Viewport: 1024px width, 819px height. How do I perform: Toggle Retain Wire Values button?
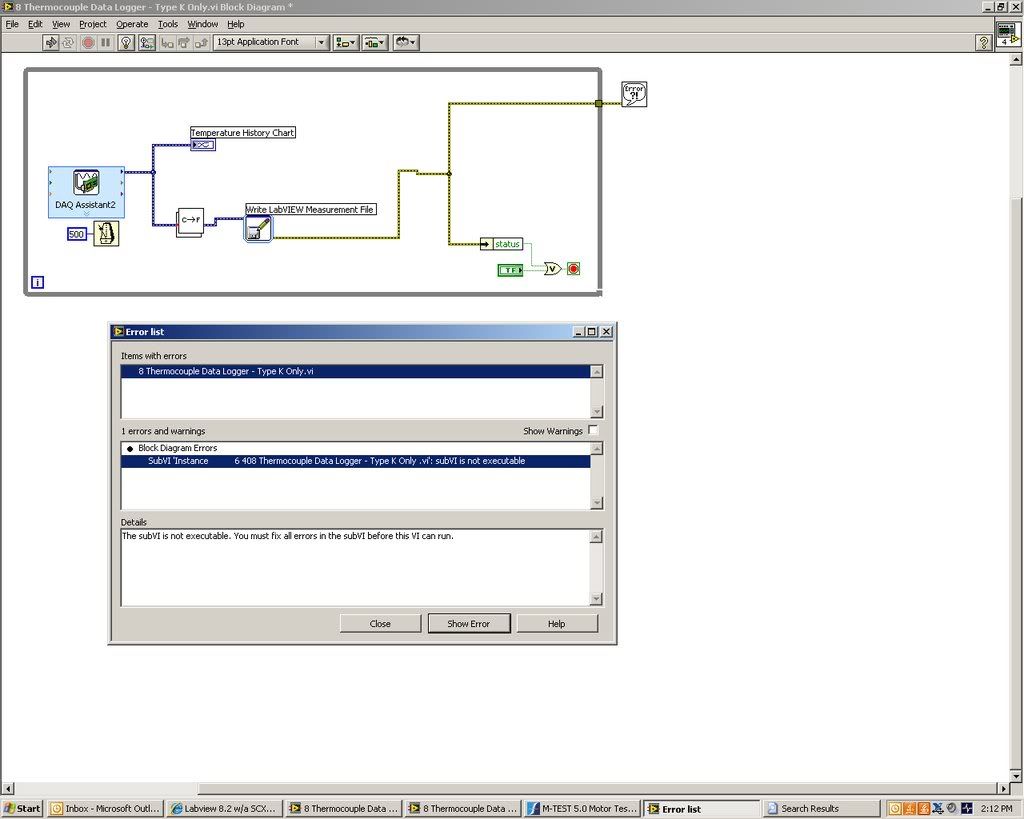pos(147,42)
